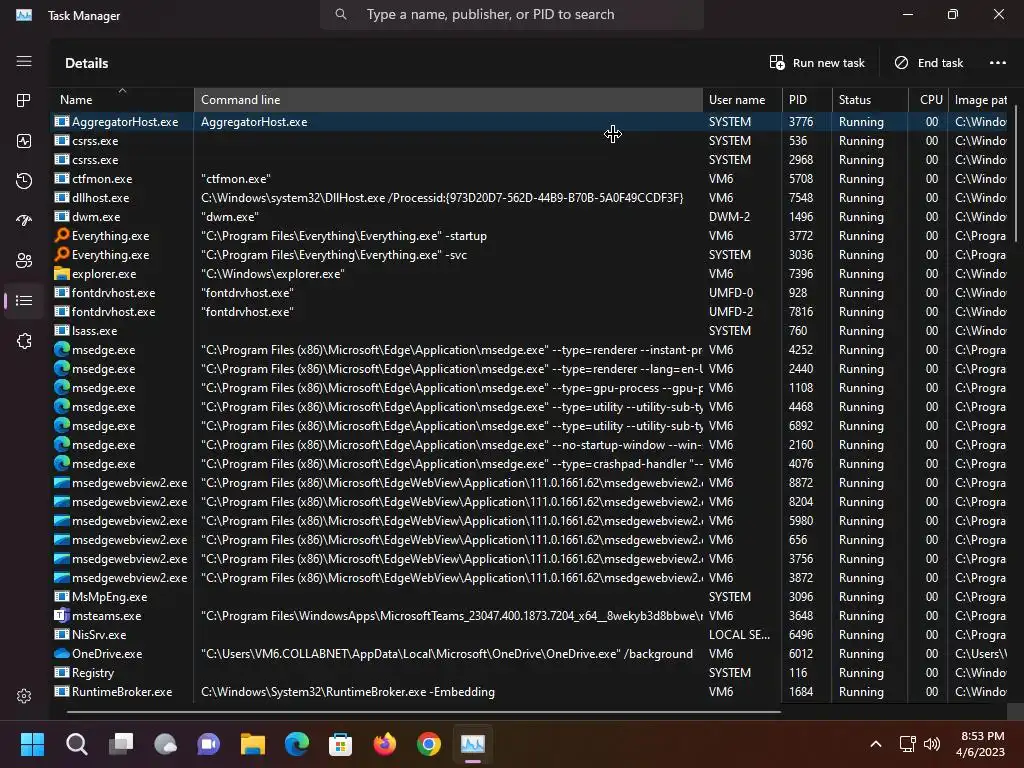The width and height of the screenshot is (1024, 768).
Task: Click the msteams.exe Teams icon
Action: click(62, 615)
